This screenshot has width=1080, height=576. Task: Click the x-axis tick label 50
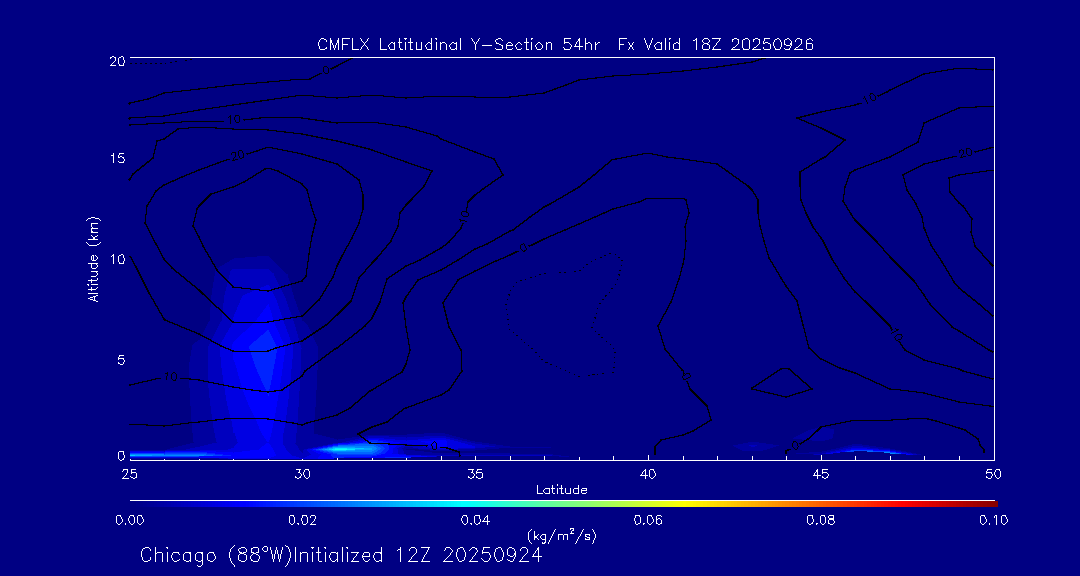[x=994, y=473]
